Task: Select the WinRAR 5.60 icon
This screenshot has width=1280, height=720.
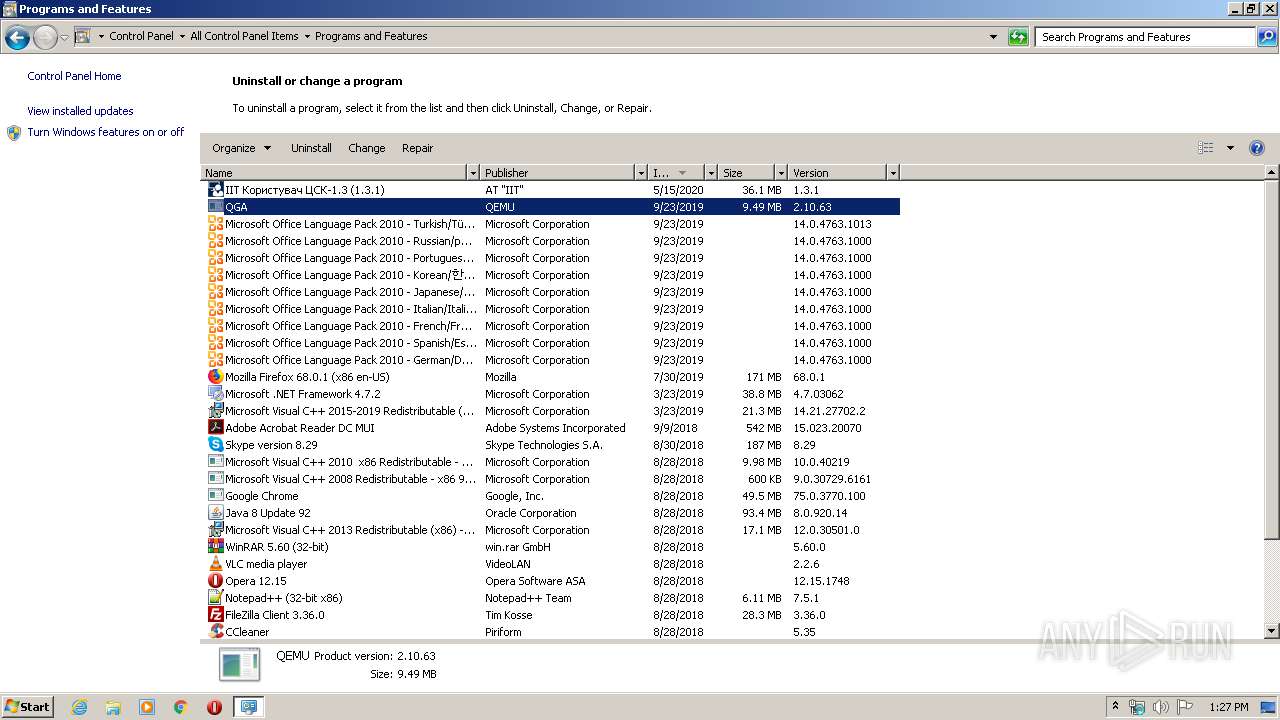Action: pyautogui.click(x=215, y=547)
